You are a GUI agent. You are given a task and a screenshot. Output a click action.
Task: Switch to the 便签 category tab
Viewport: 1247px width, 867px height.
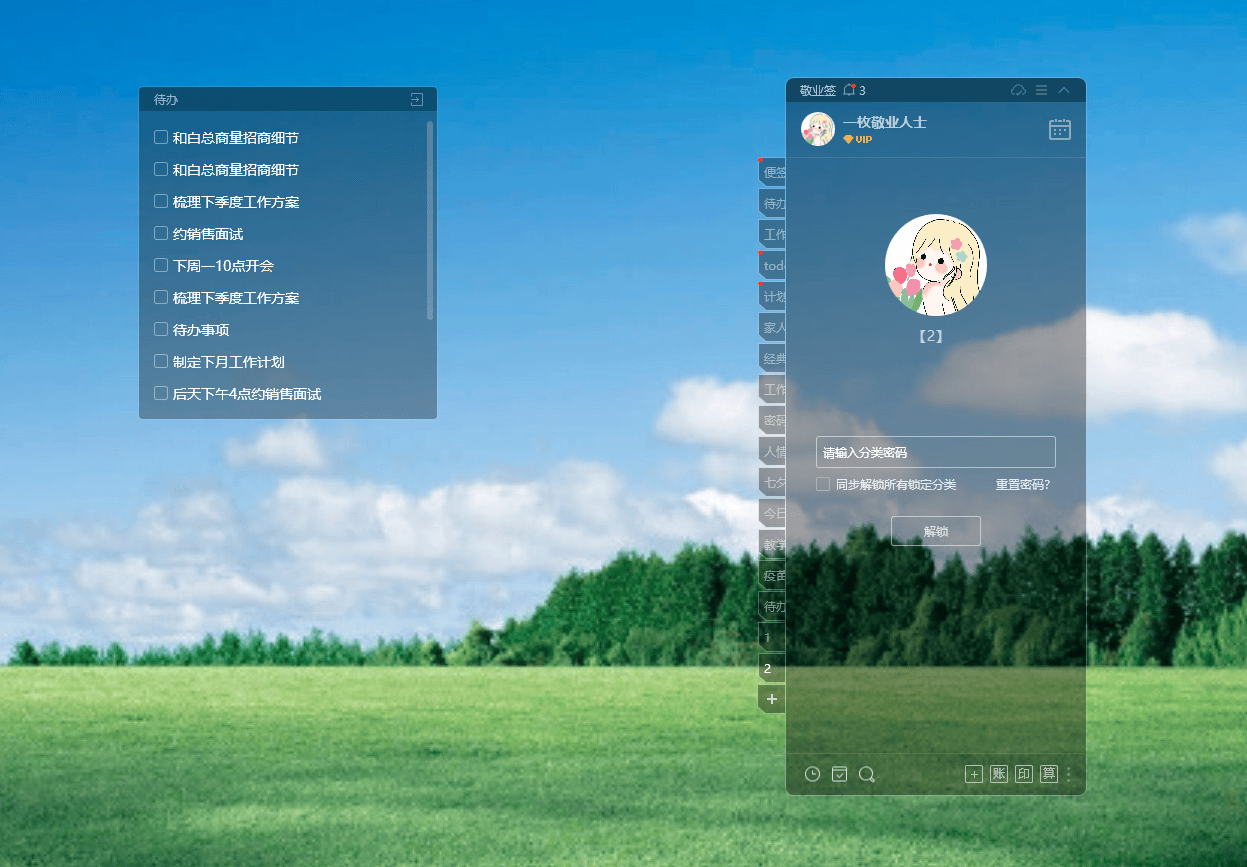773,172
